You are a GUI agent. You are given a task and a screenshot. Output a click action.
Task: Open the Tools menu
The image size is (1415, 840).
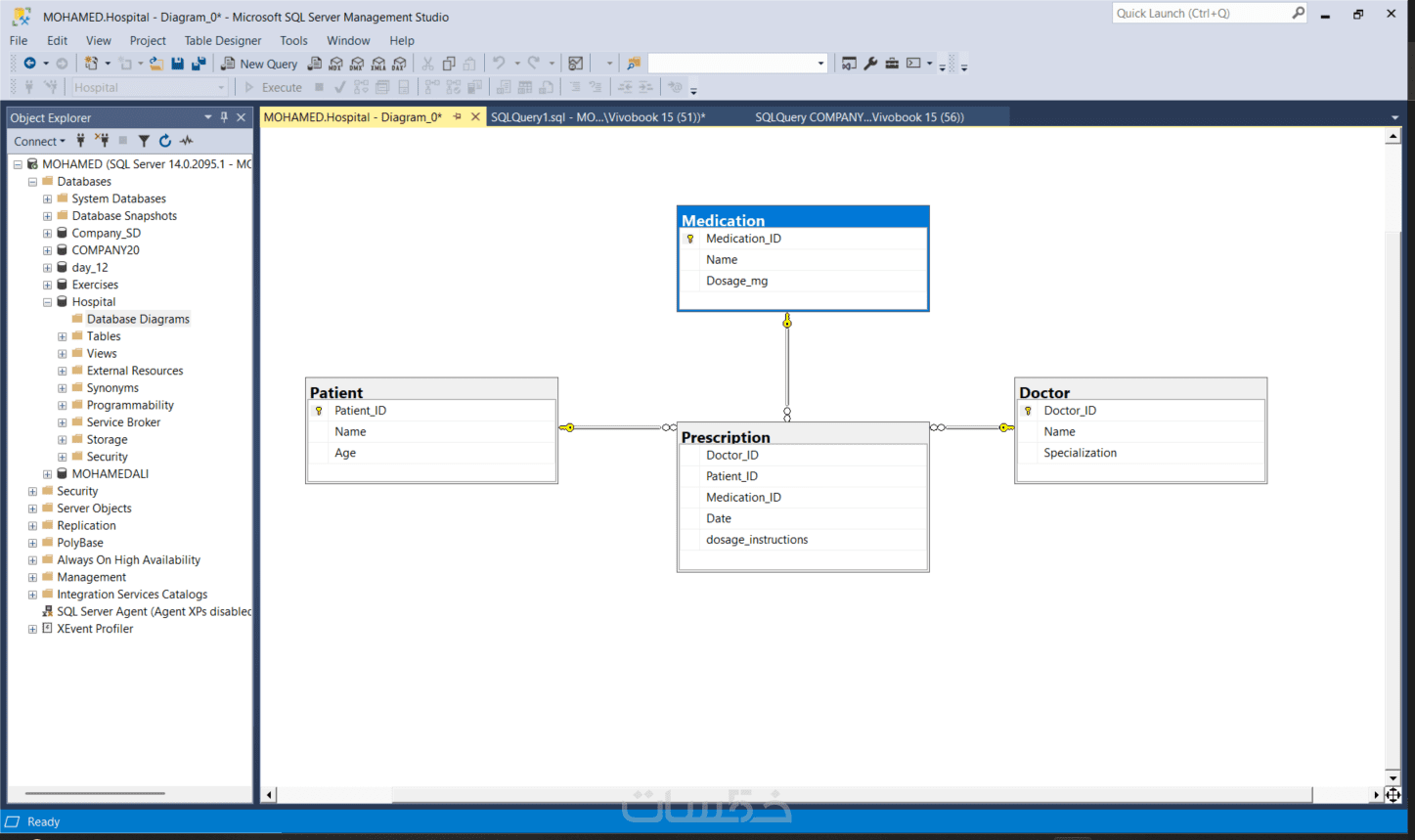click(x=293, y=40)
